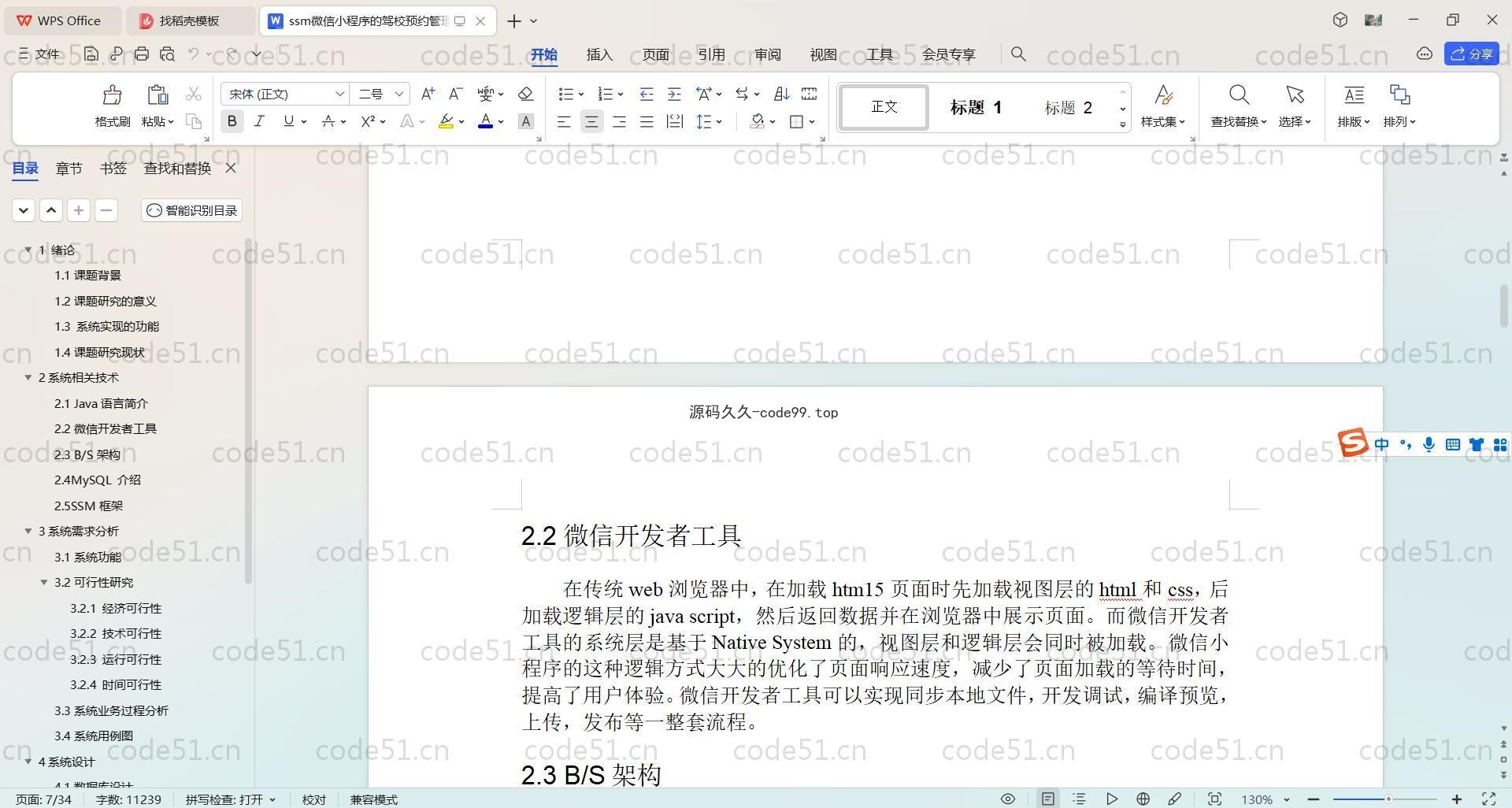This screenshot has height=808, width=1512.
Task: Click the Decrease Indent icon
Action: 647,94
